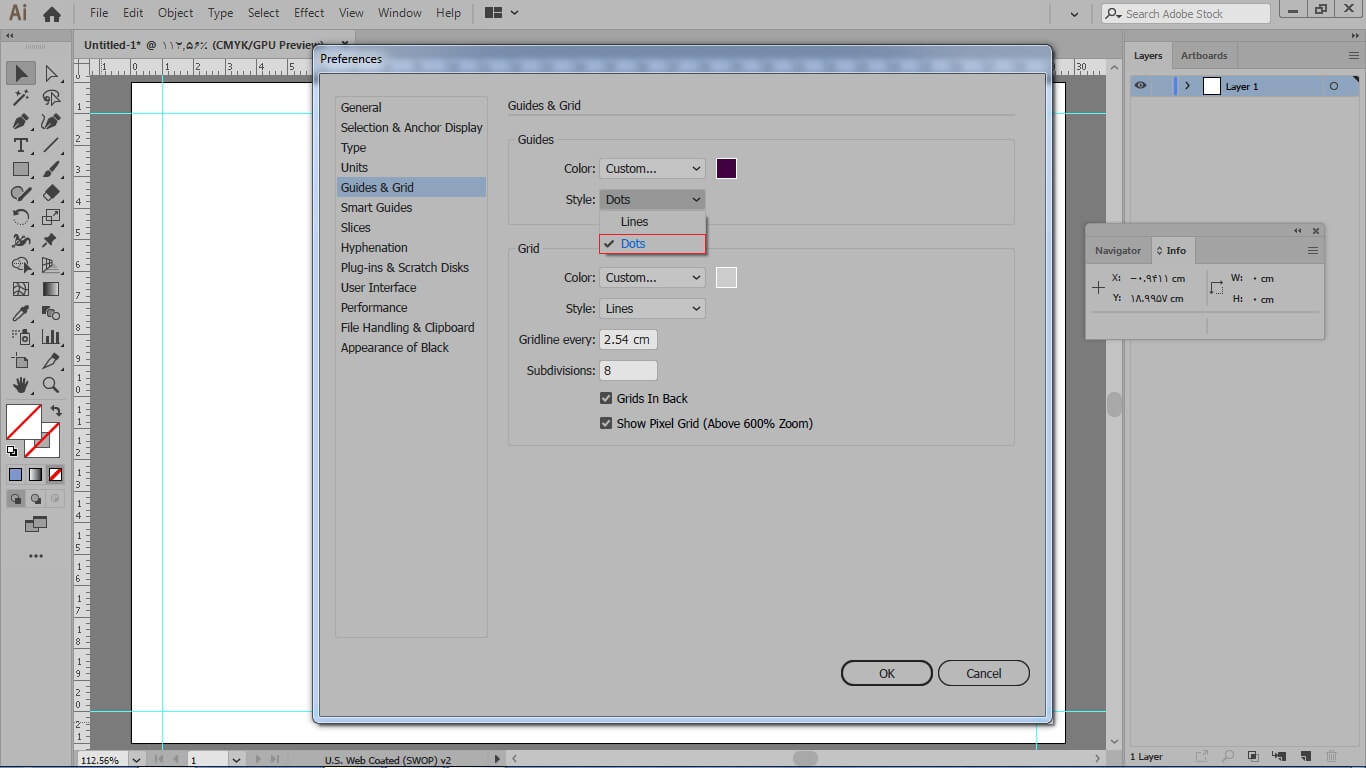Click the Eyedropper tool
This screenshot has width=1366, height=768.
[20, 313]
